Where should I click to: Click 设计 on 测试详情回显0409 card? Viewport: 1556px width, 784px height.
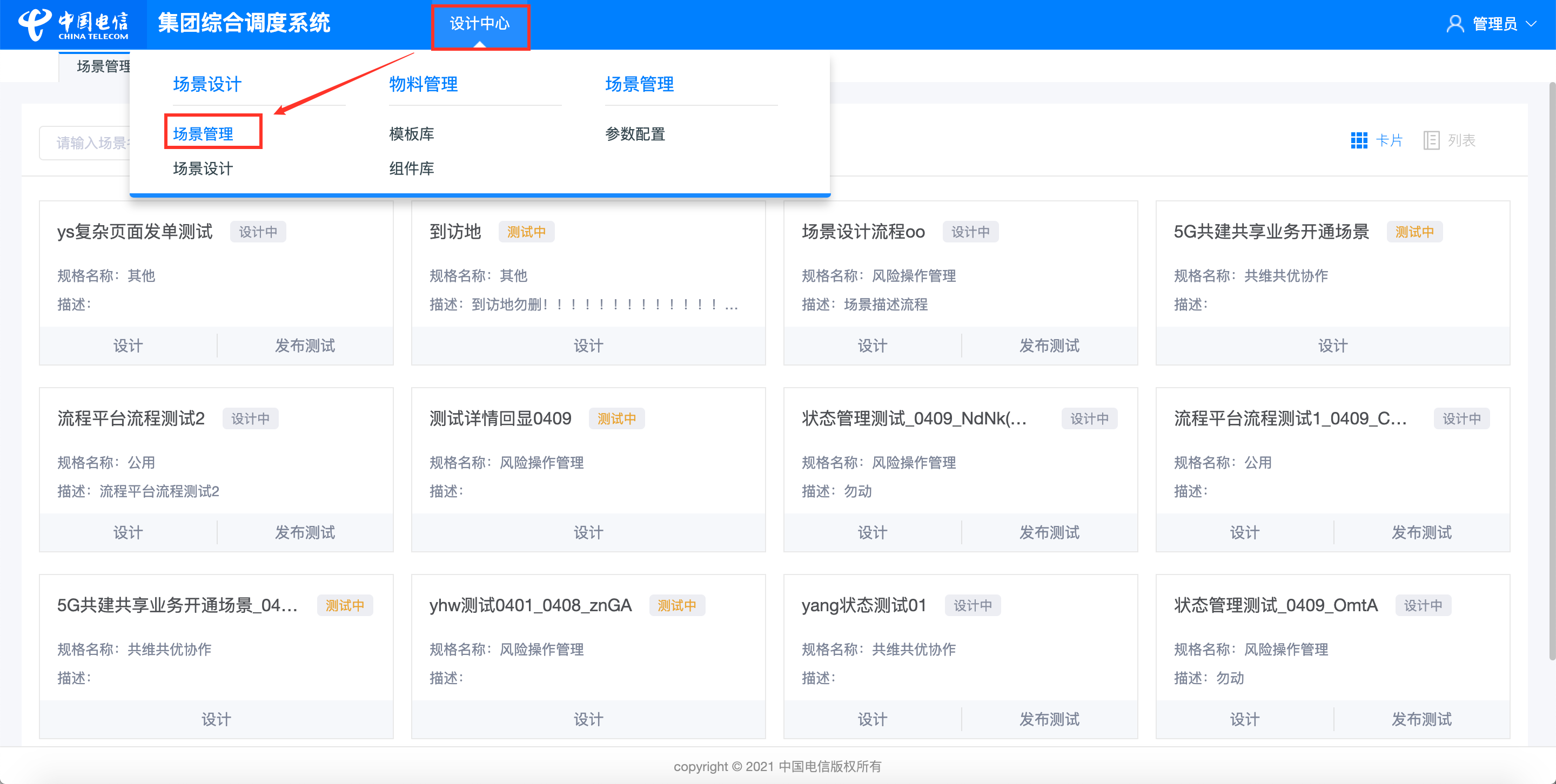tap(588, 532)
